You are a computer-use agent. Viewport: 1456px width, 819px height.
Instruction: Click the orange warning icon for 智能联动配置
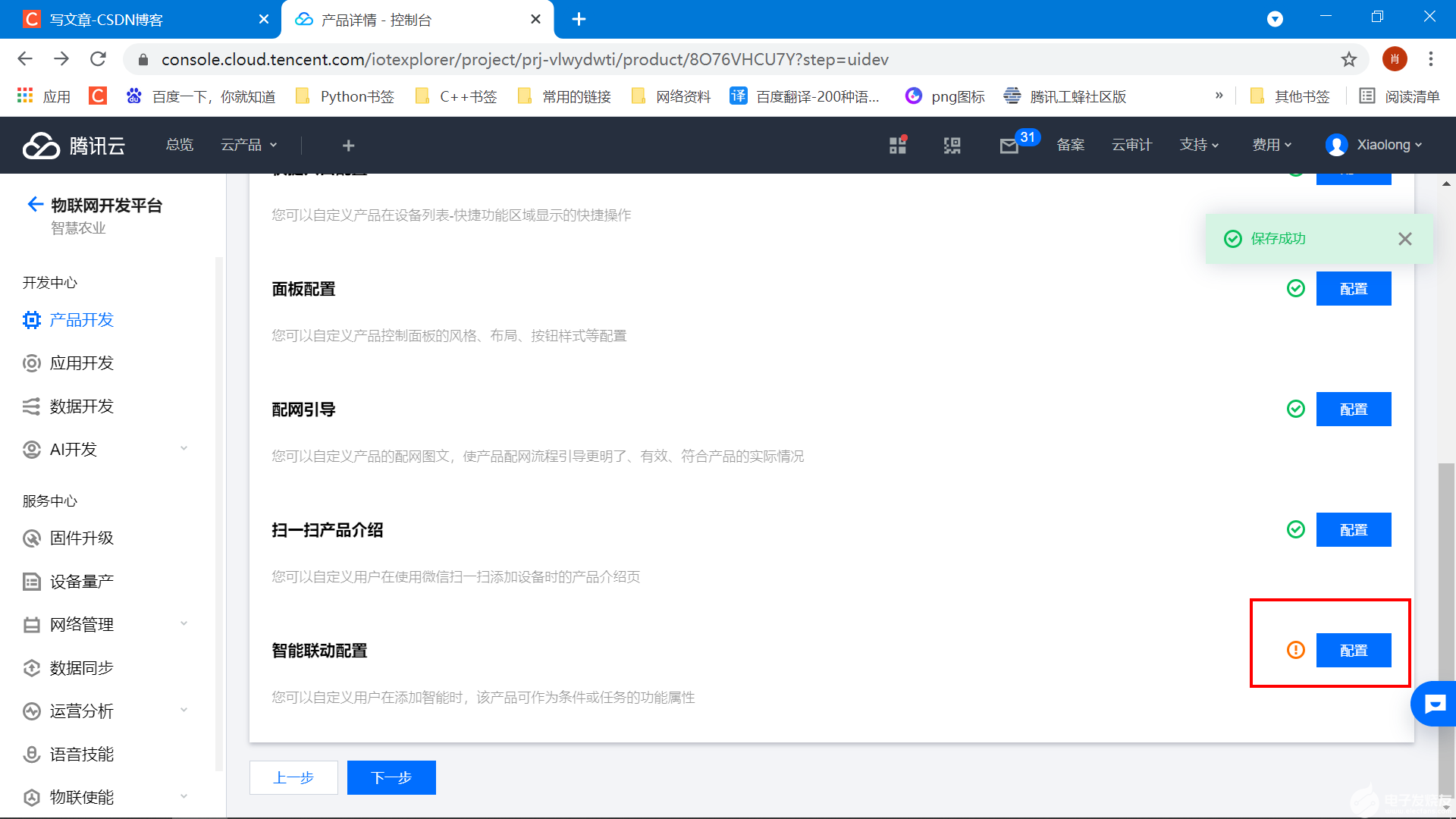(1296, 651)
